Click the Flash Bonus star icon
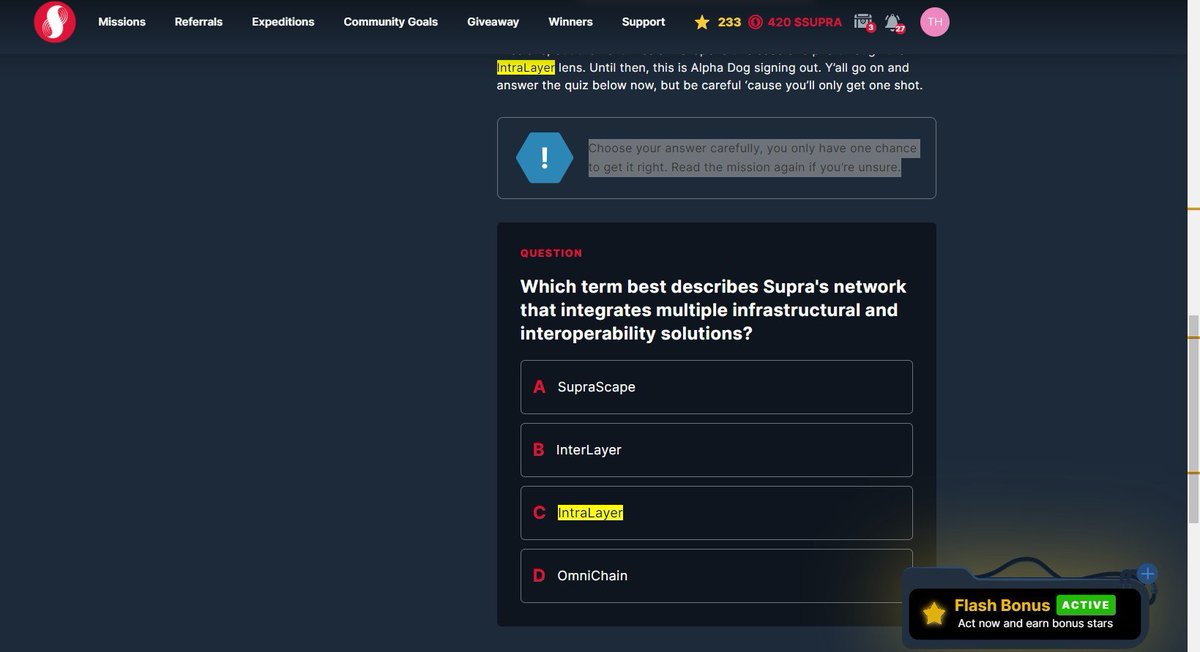 click(x=934, y=614)
